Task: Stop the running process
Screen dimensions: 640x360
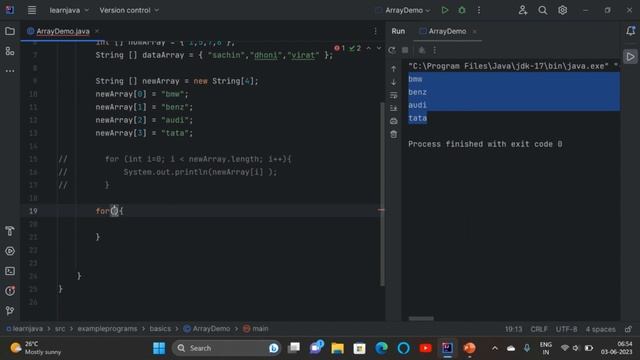Action: (x=405, y=50)
